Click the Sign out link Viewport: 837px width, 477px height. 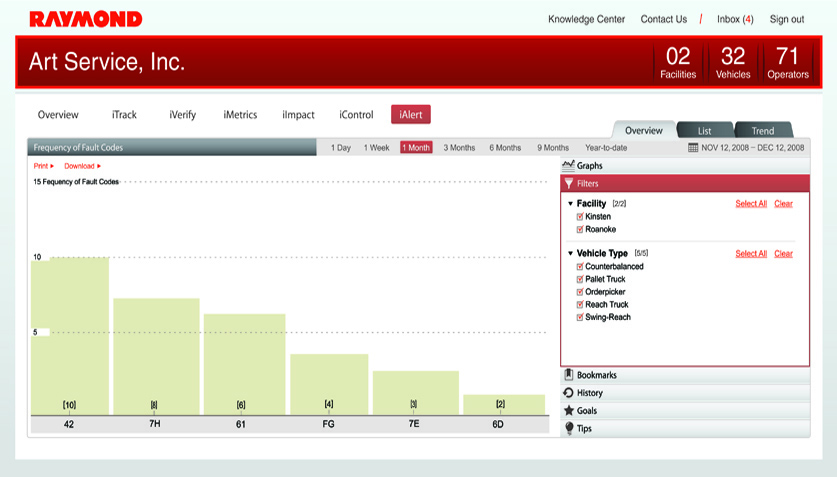(787, 19)
